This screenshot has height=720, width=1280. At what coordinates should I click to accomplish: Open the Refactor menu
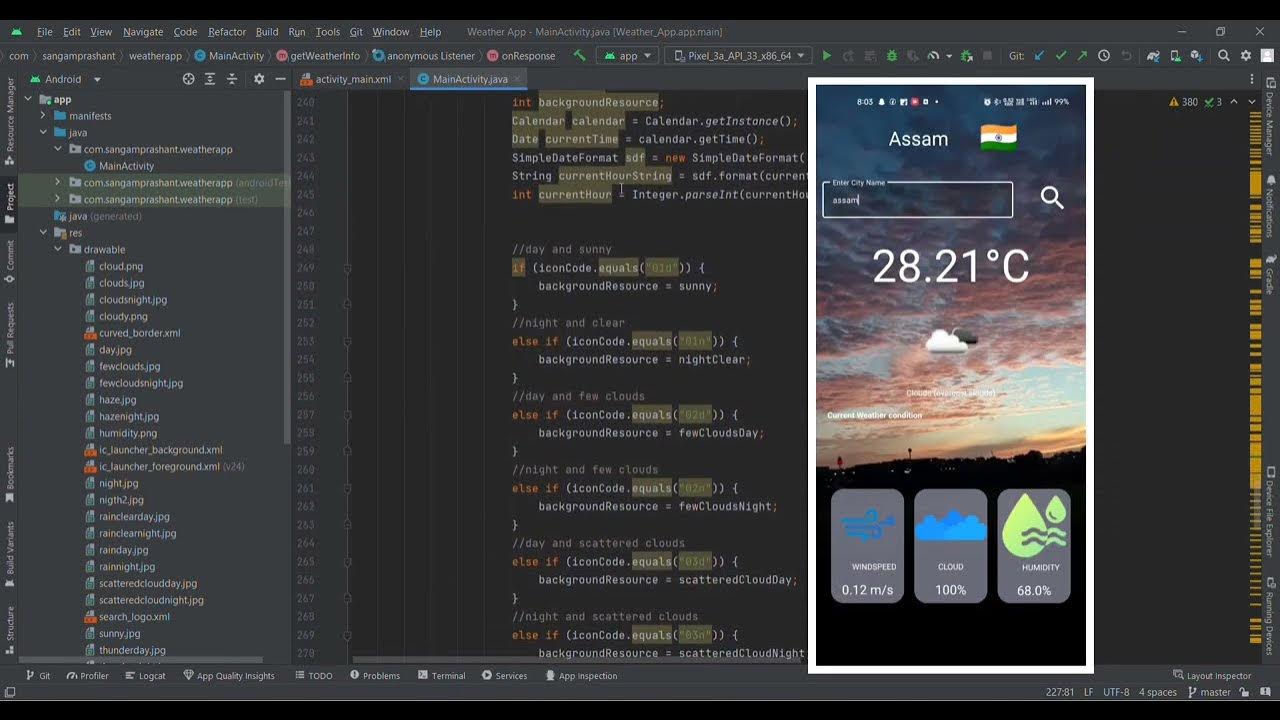pos(227,32)
